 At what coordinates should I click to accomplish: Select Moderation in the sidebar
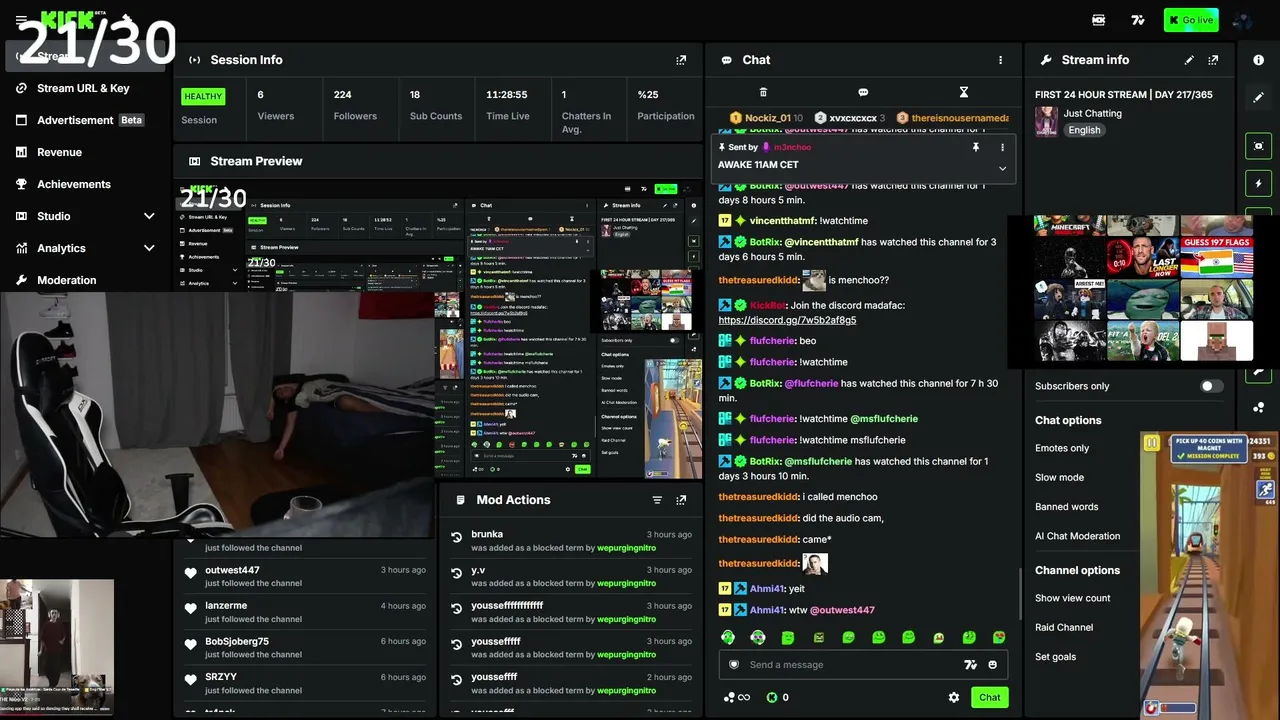[83, 280]
